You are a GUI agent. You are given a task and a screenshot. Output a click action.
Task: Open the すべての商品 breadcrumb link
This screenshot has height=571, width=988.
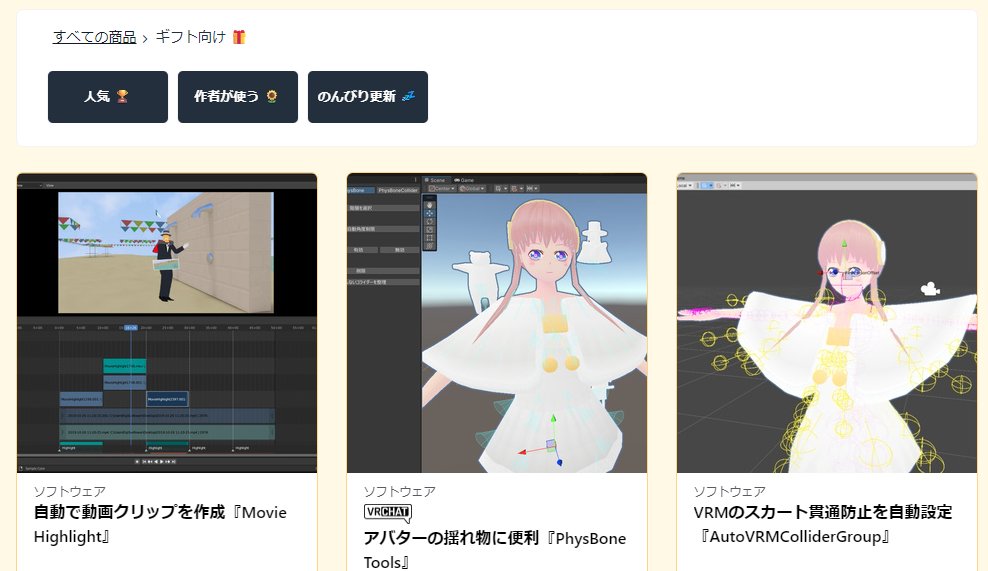95,37
